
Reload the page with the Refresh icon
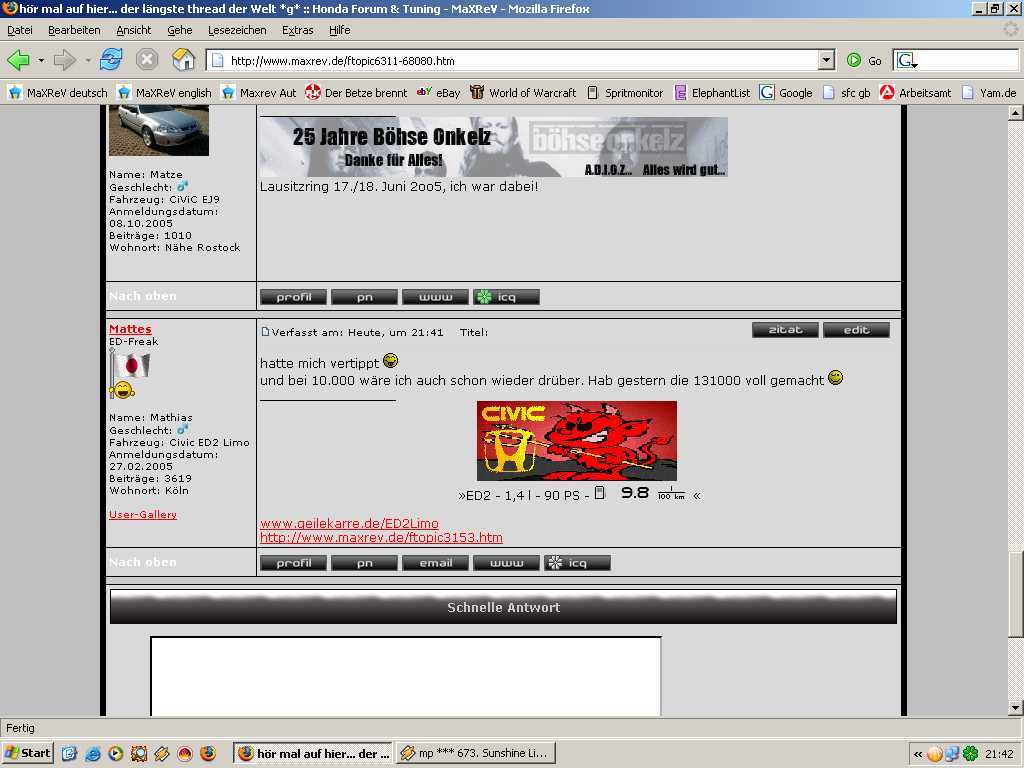click(x=111, y=60)
